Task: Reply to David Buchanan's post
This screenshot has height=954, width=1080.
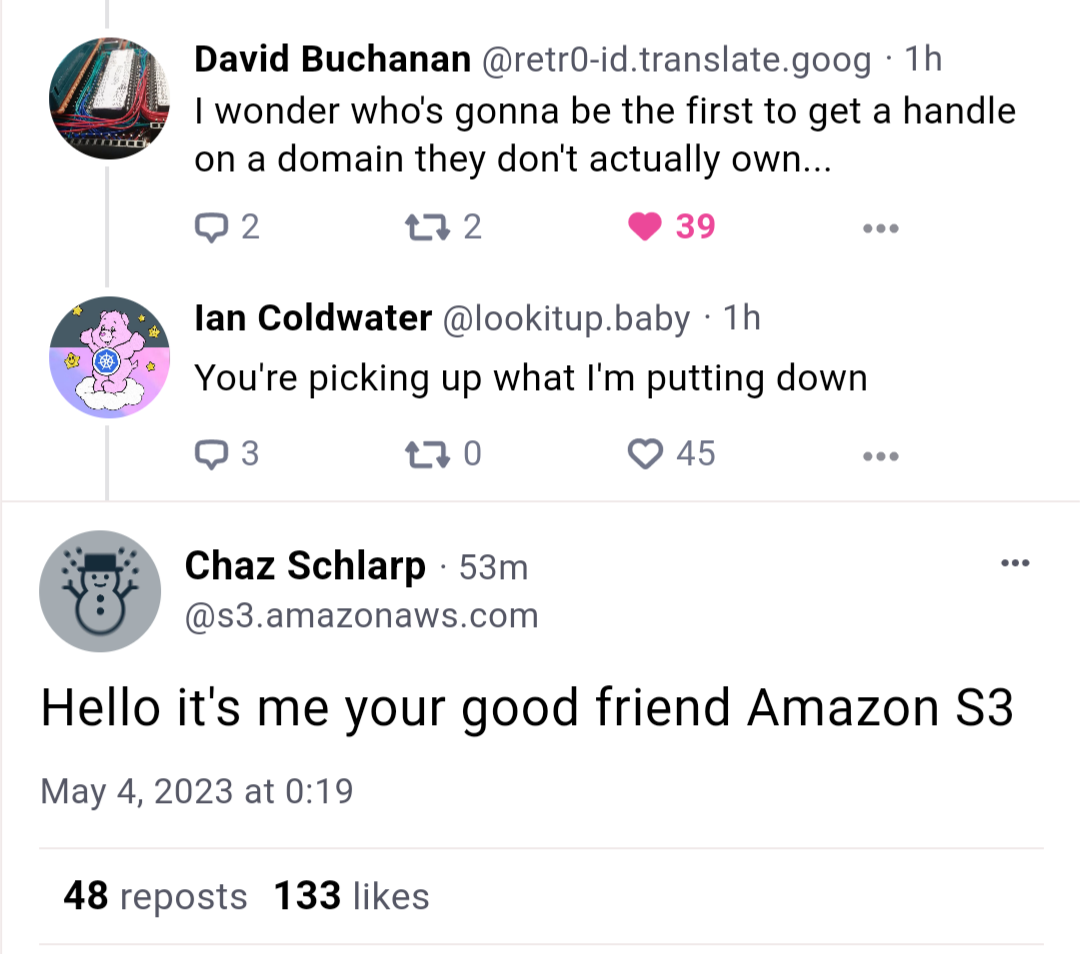Action: (211, 228)
